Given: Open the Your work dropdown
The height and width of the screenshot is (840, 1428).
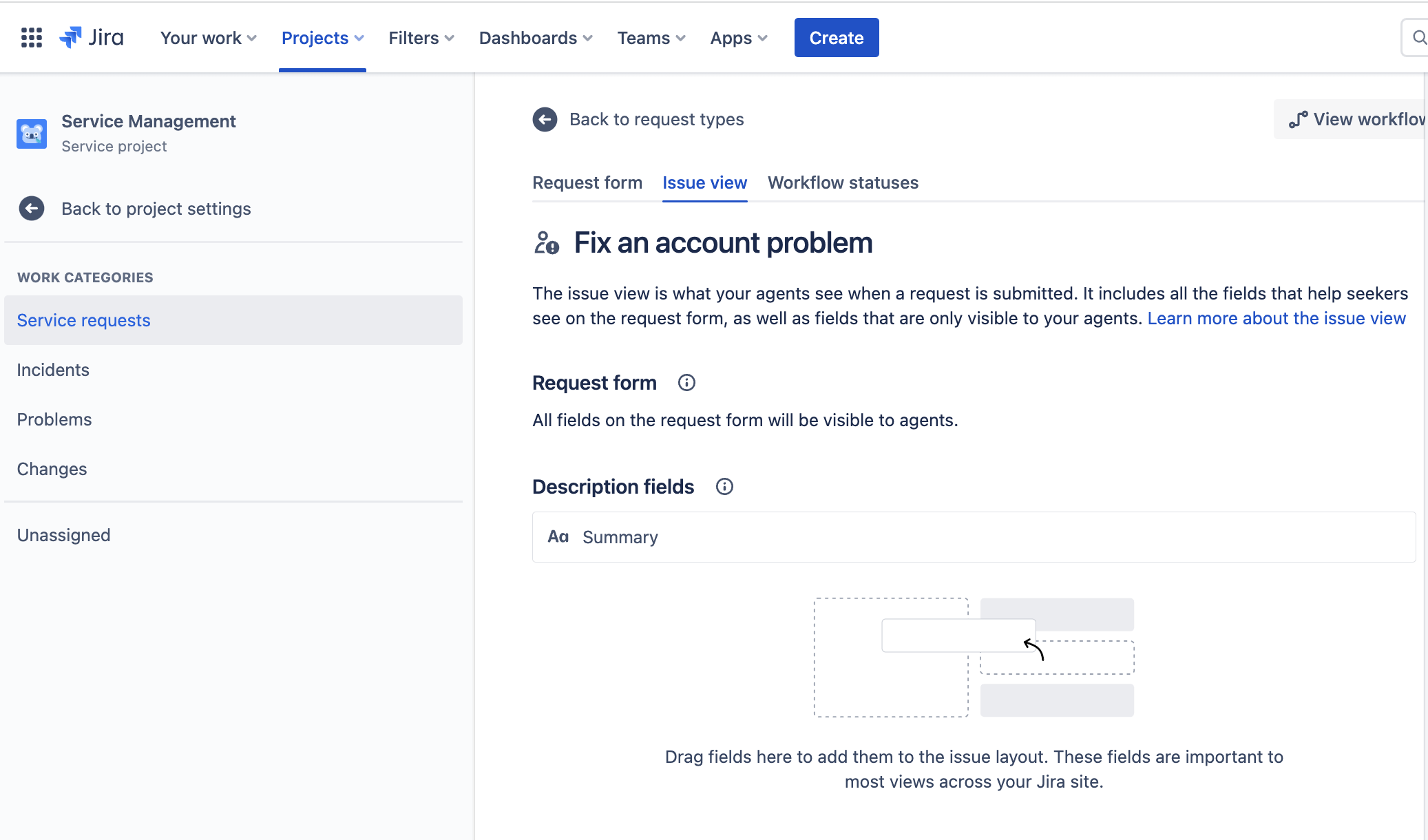Looking at the screenshot, I should [x=209, y=38].
